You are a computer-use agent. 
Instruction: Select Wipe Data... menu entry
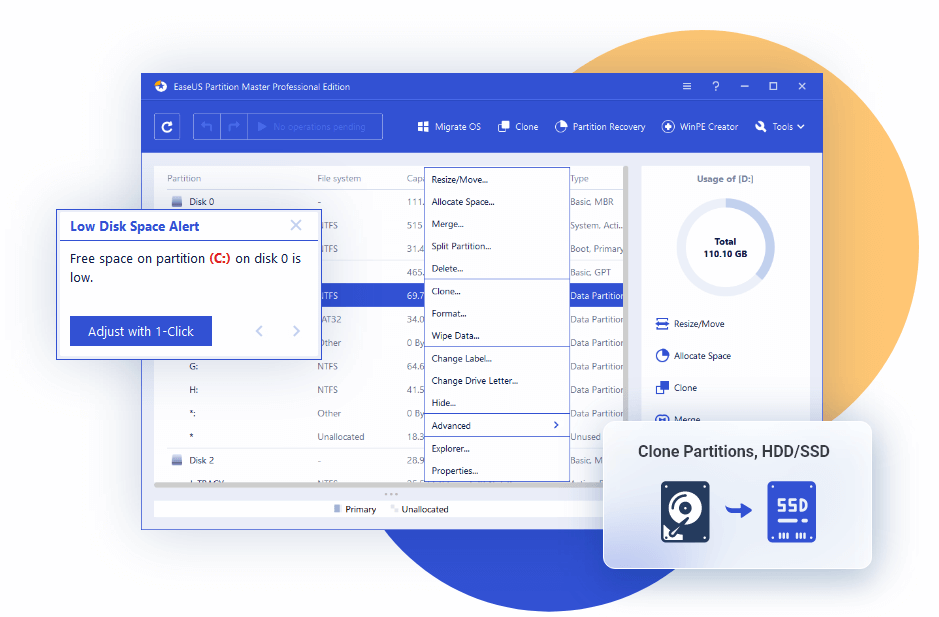pyautogui.click(x=455, y=336)
